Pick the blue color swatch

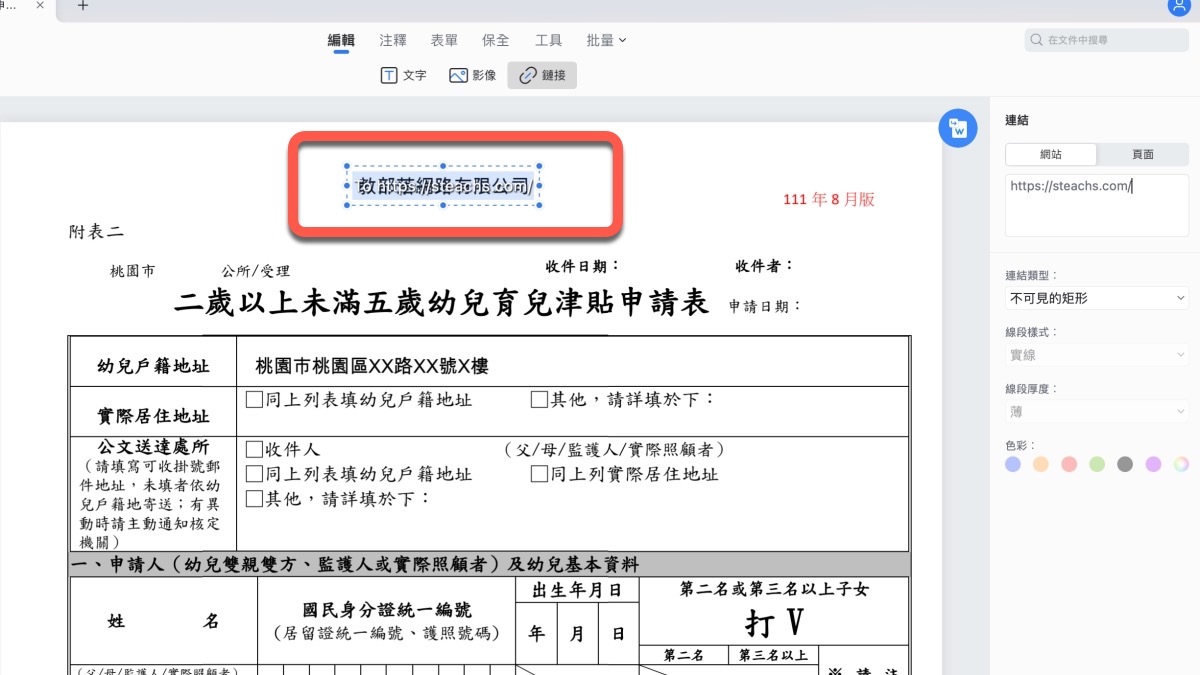pyautogui.click(x=1013, y=464)
